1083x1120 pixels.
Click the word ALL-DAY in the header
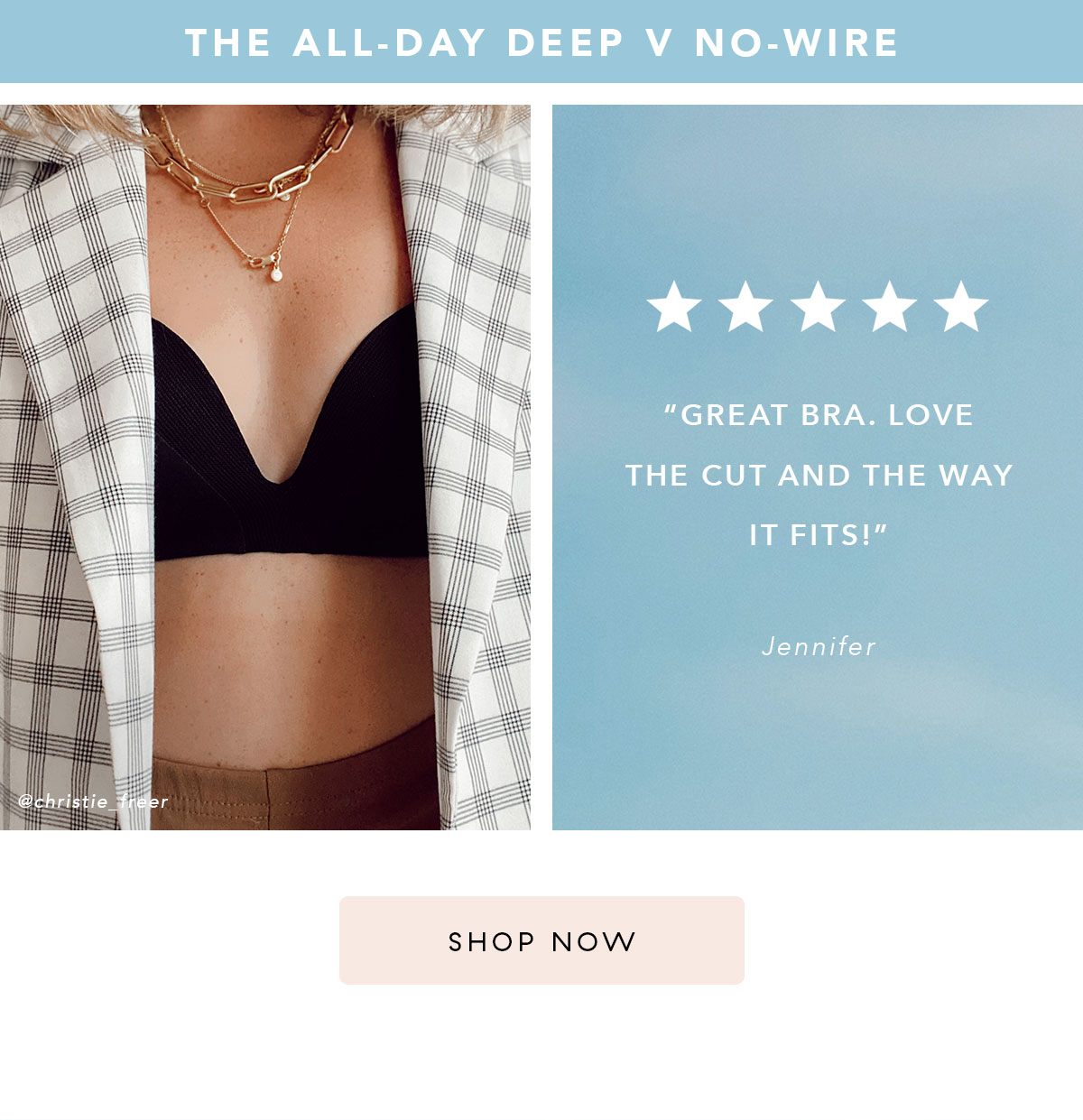click(x=390, y=42)
